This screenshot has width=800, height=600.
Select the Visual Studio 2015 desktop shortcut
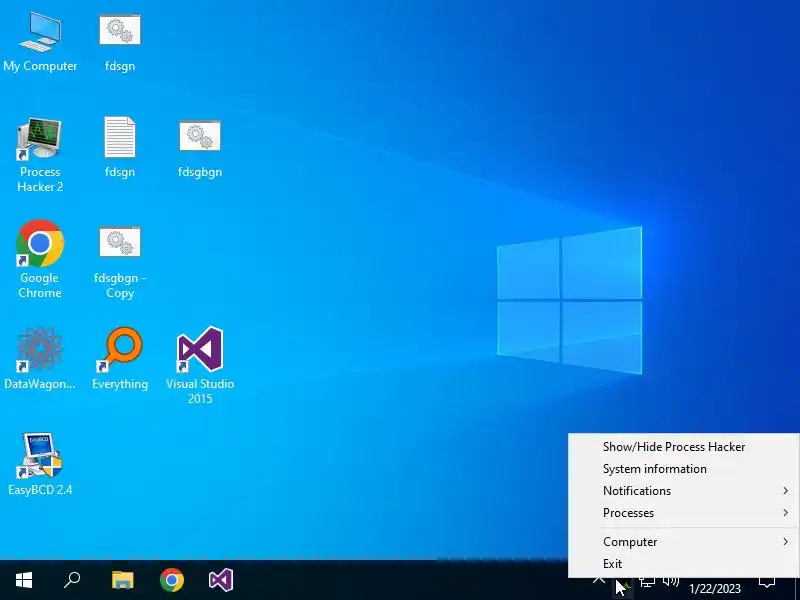[x=200, y=365]
